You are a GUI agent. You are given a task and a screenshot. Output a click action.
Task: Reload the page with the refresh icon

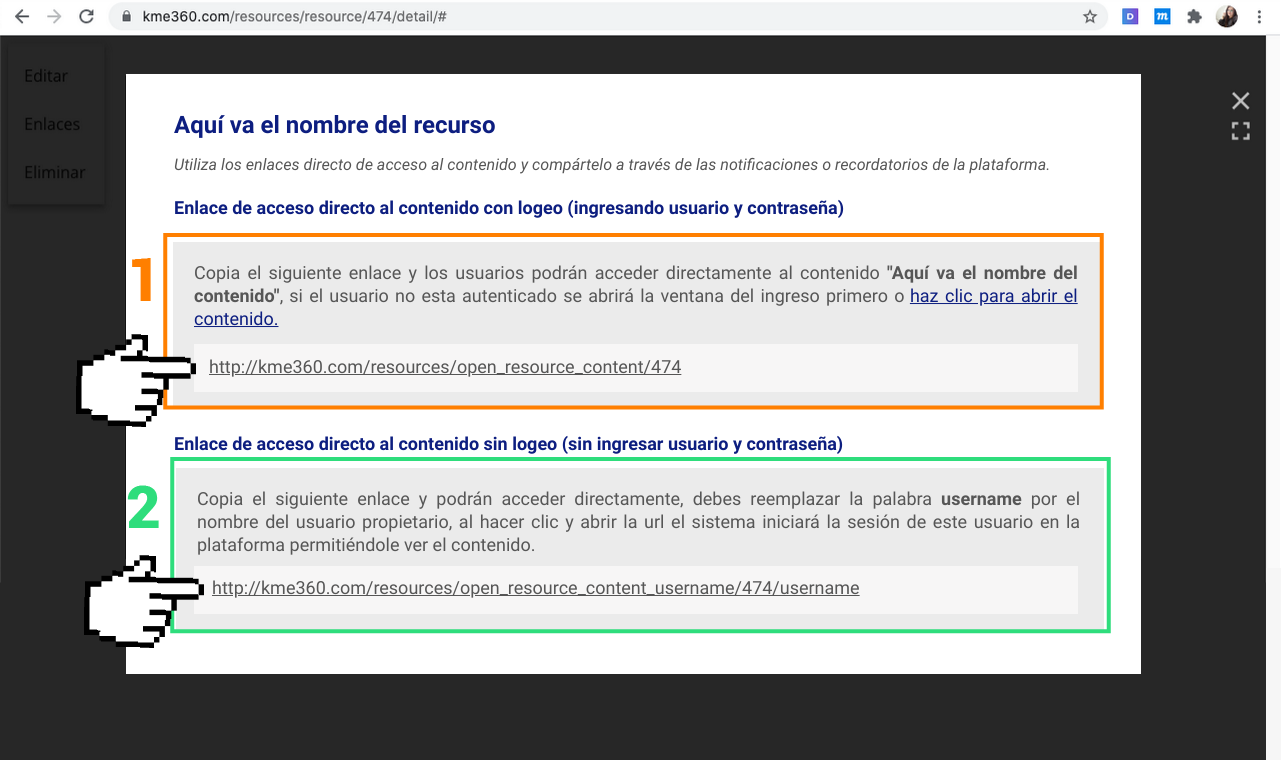(x=87, y=17)
